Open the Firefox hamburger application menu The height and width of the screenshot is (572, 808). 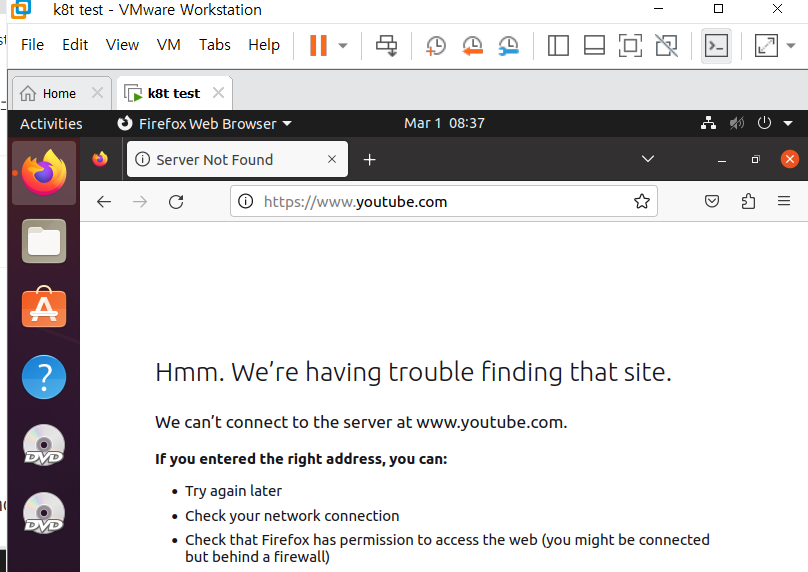coord(784,201)
